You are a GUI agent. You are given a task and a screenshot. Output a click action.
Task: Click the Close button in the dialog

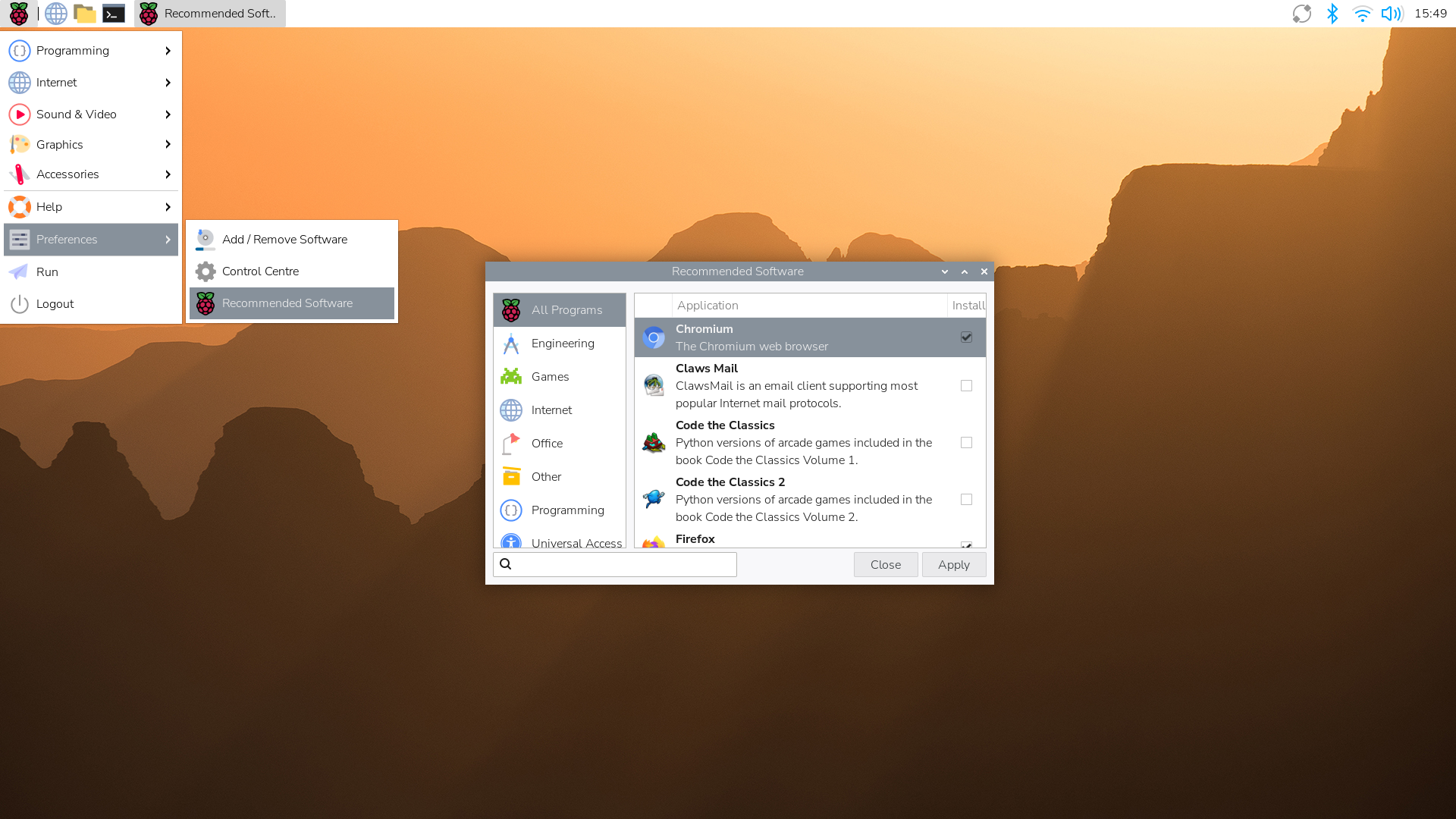point(885,565)
